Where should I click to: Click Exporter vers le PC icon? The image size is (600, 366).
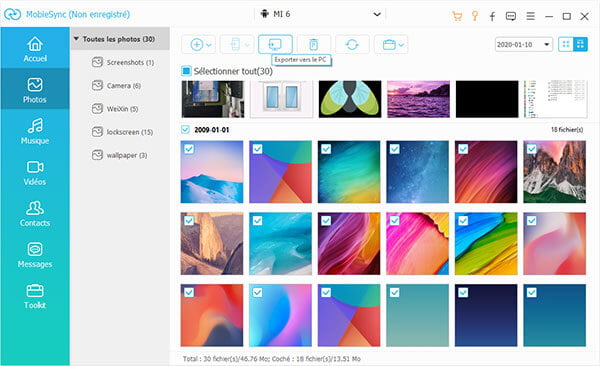[275, 44]
